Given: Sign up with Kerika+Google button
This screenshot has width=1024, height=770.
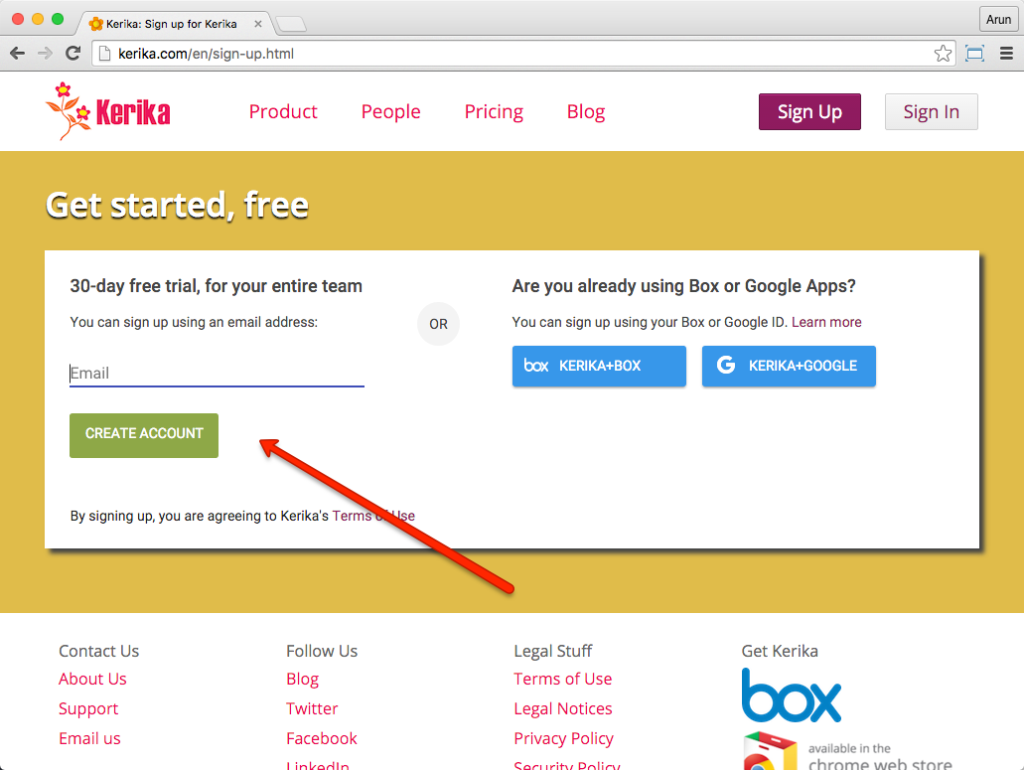Looking at the screenshot, I should pyautogui.click(x=788, y=366).
